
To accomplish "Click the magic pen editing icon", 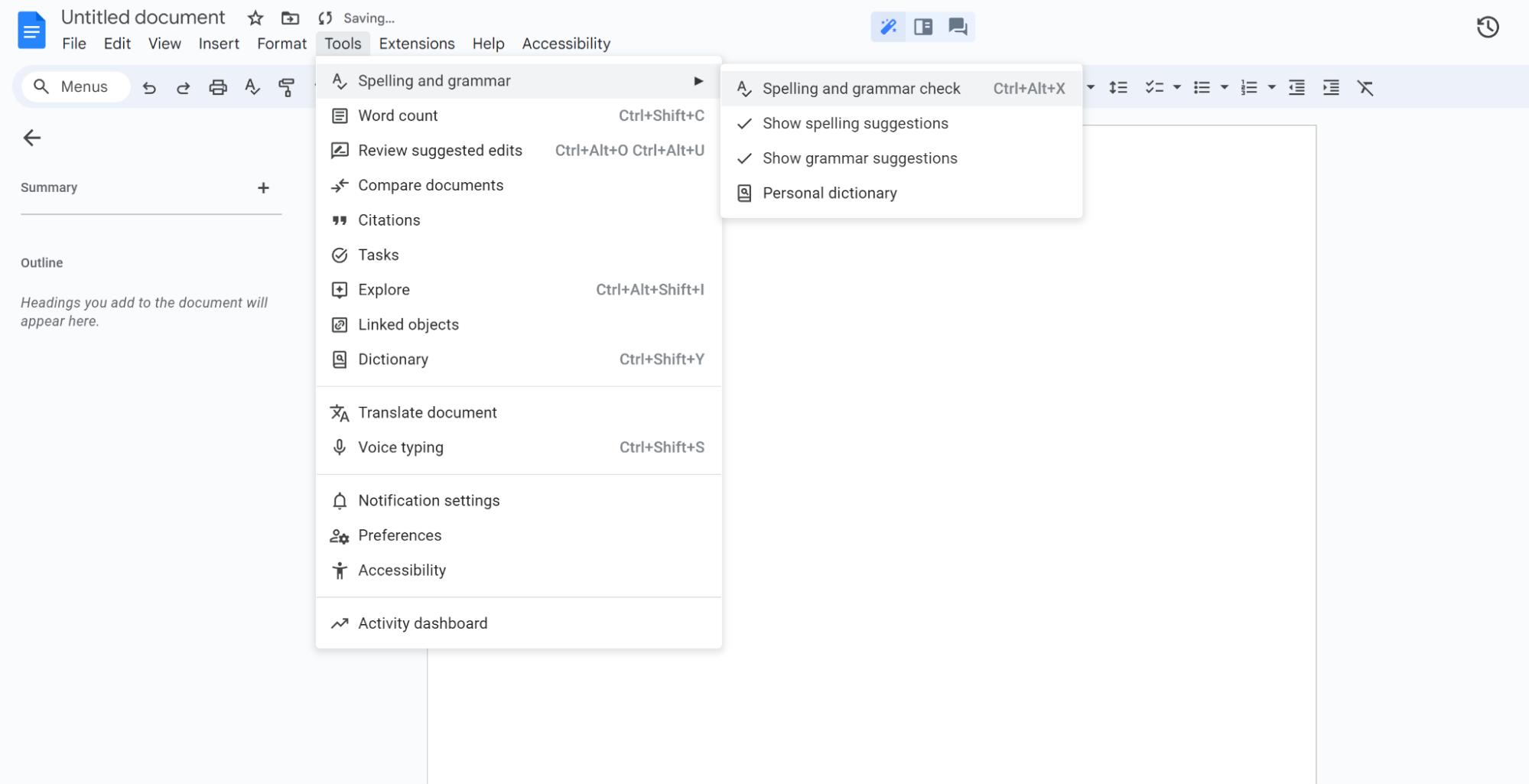I will point(888,27).
